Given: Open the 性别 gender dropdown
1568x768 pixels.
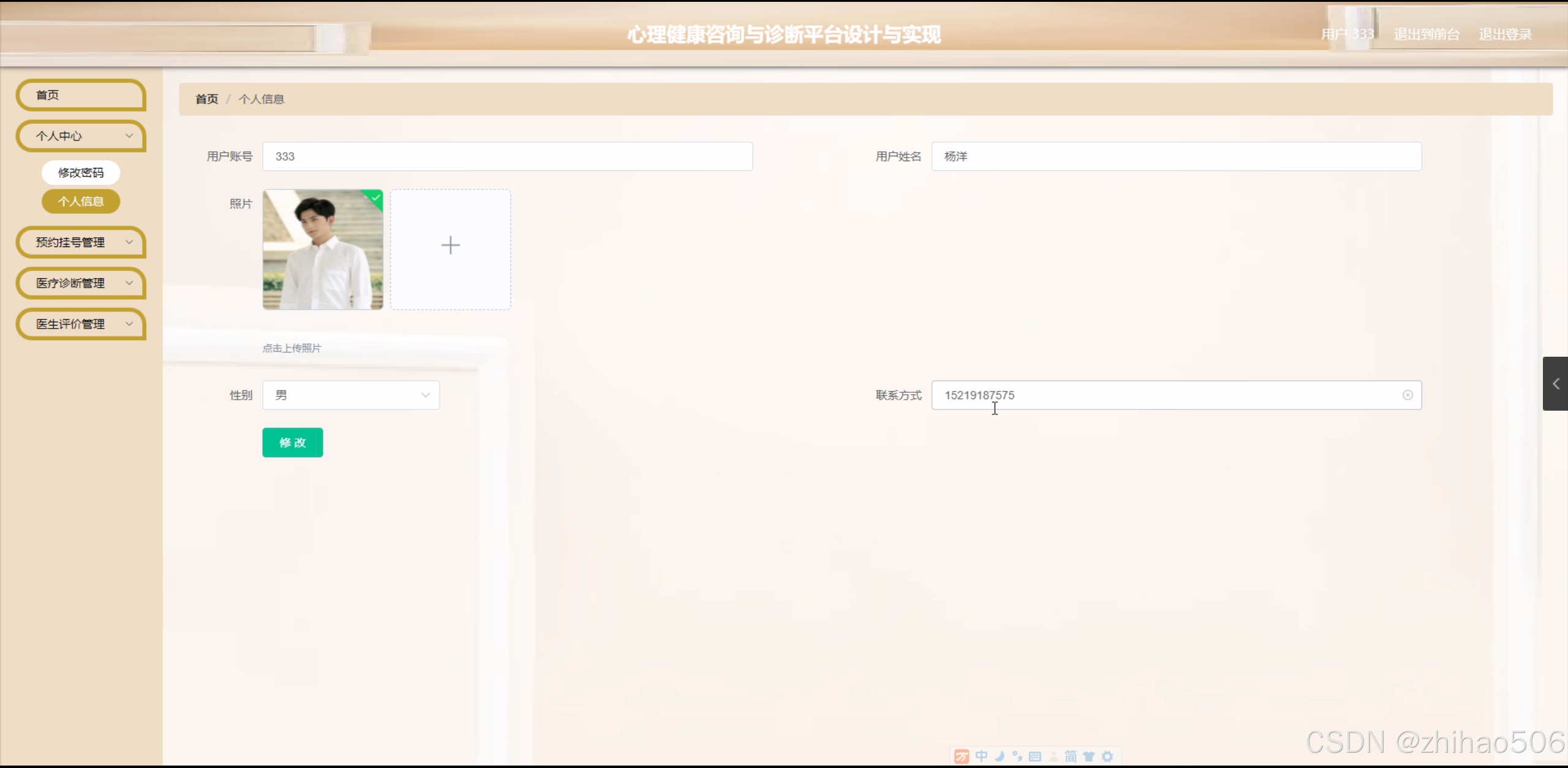Looking at the screenshot, I should pyautogui.click(x=350, y=395).
